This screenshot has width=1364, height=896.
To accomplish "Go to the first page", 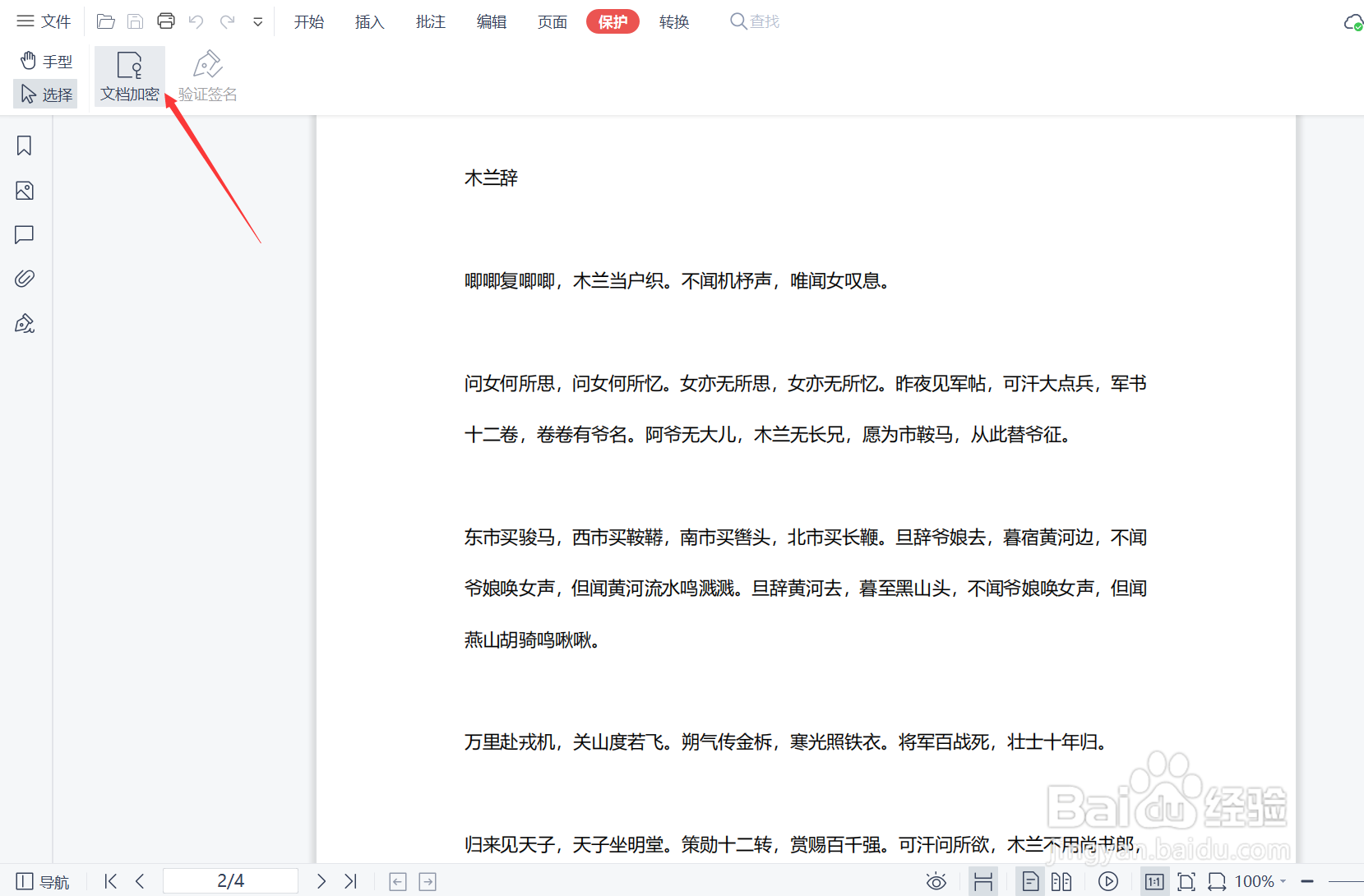I will click(111, 881).
